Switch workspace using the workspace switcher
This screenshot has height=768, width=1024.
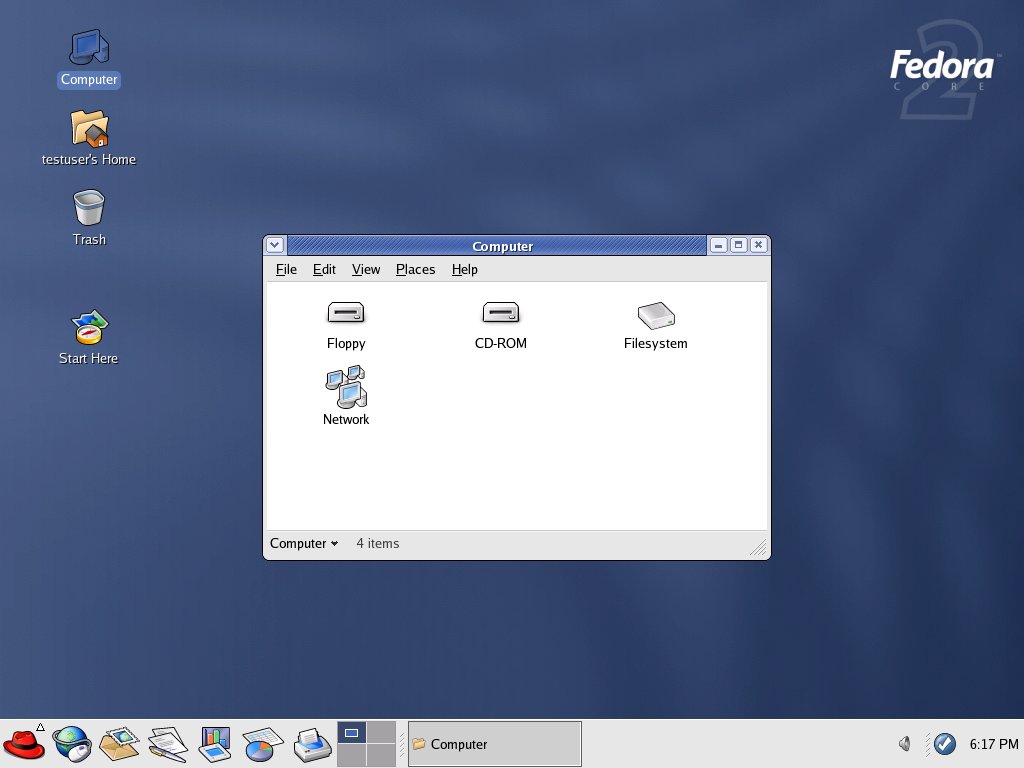pos(366,743)
